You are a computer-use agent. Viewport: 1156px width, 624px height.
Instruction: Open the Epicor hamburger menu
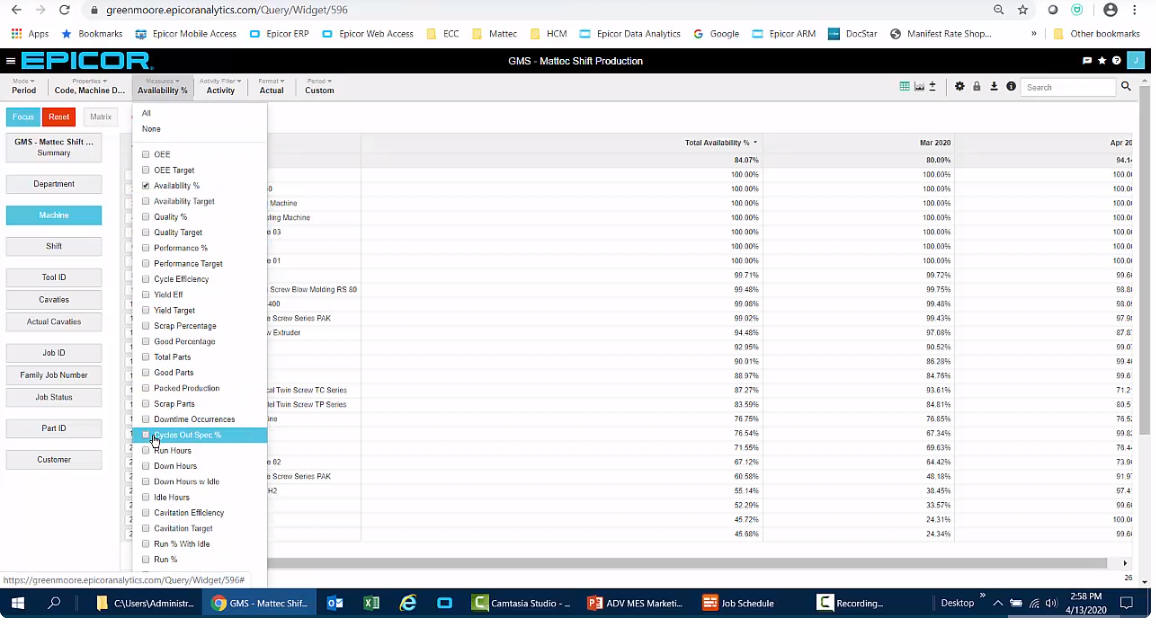pyautogui.click(x=10, y=61)
